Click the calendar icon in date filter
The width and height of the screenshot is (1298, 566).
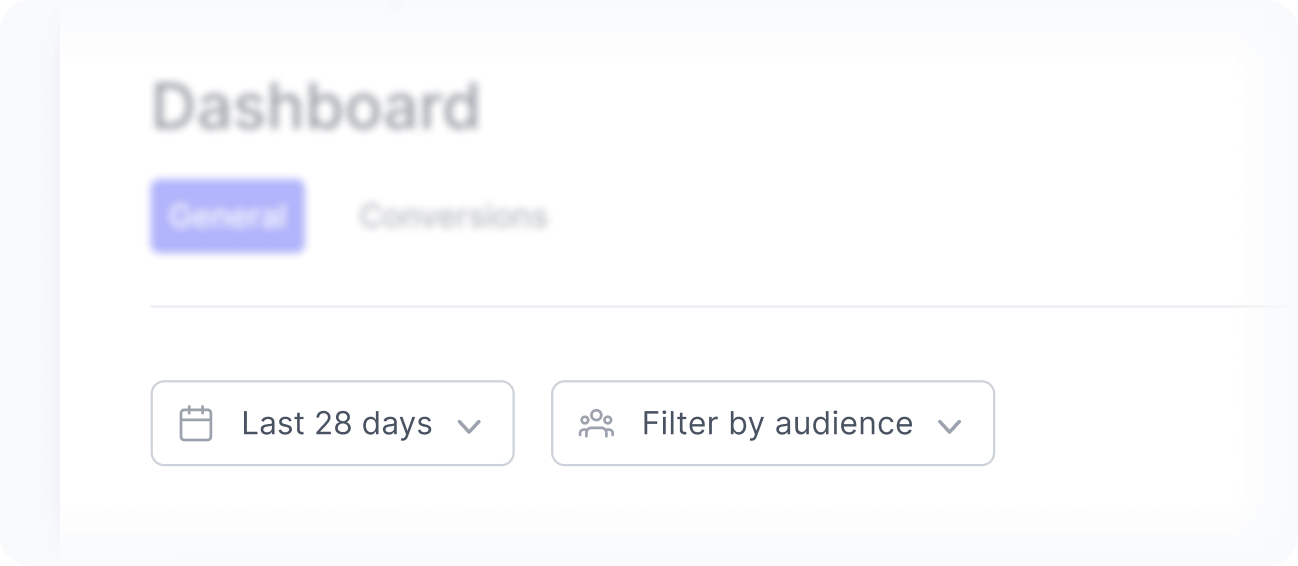pos(196,424)
